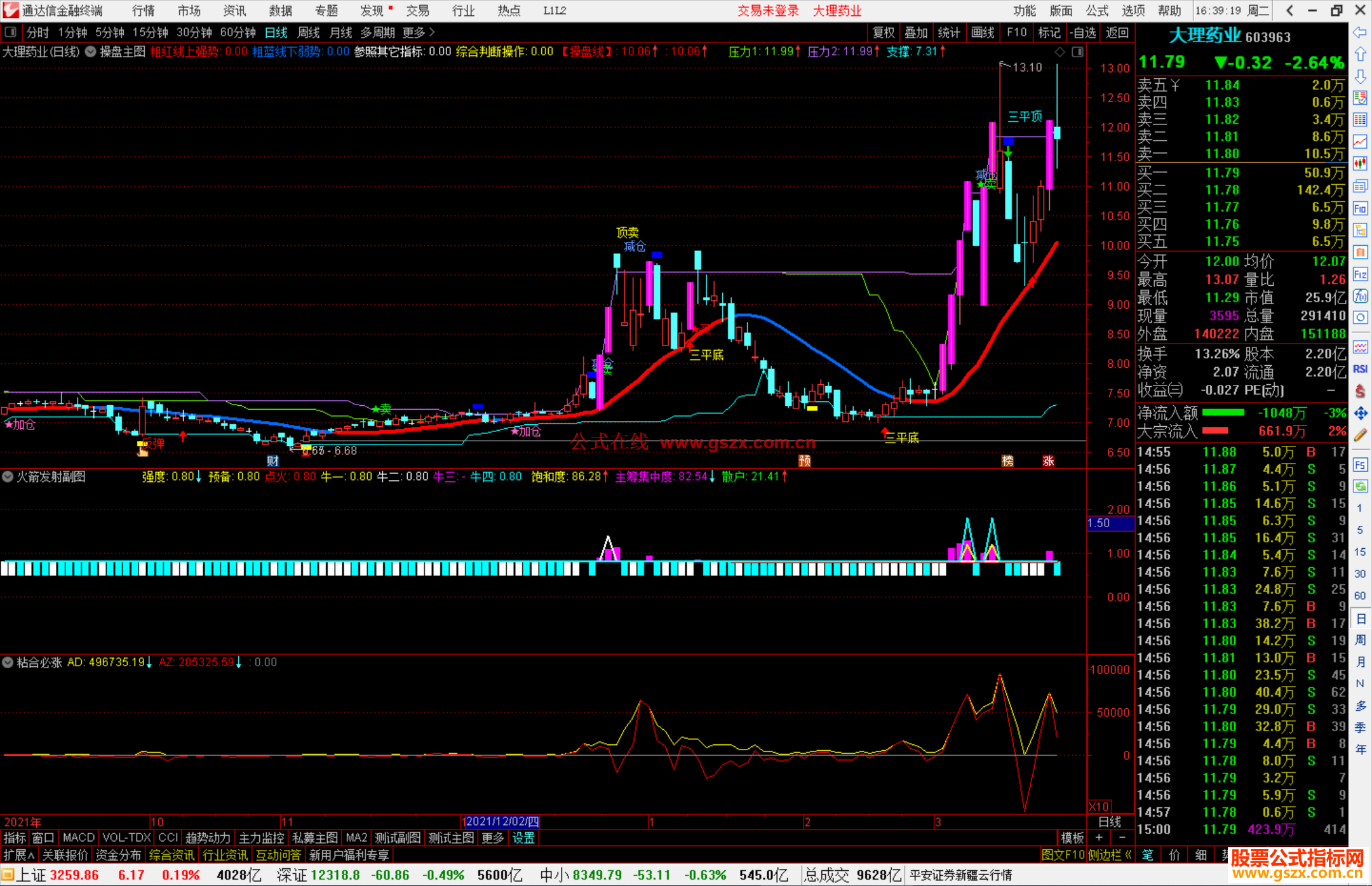Open the 模板 template dropdown

1073,838
